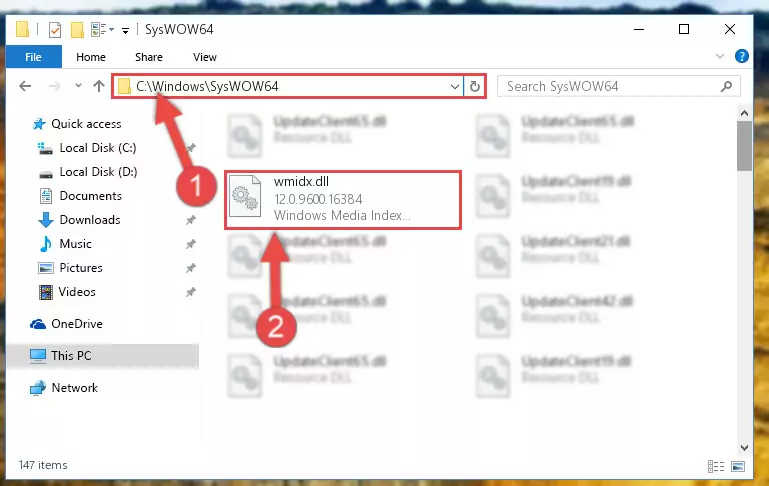Expand the ribbon with the chevron
This screenshot has width=769, height=486.
point(719,56)
